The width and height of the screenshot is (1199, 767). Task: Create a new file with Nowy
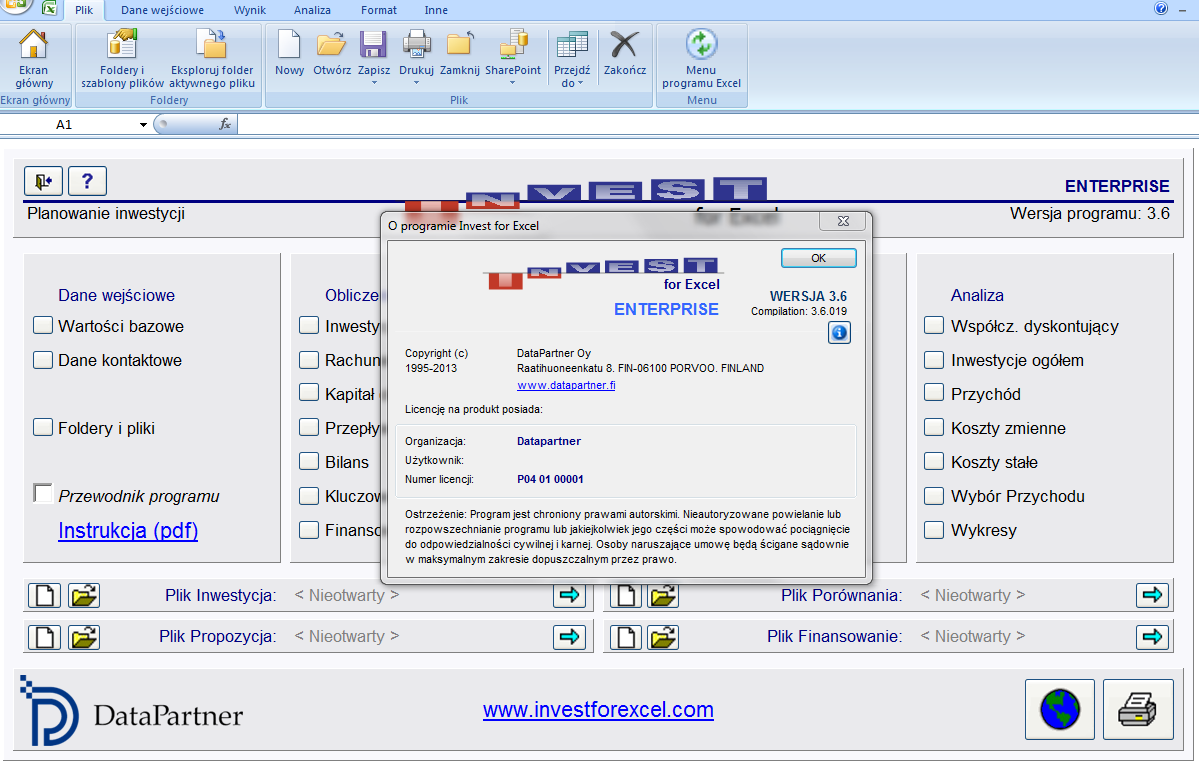pyautogui.click(x=289, y=54)
